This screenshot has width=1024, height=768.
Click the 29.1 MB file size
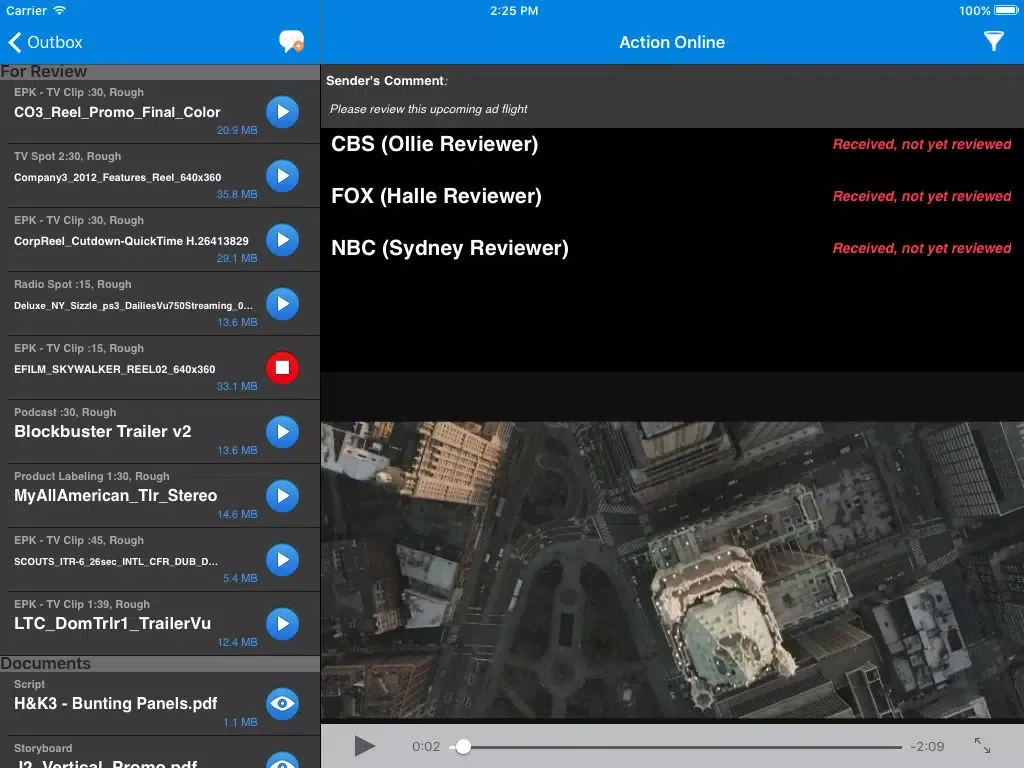237,258
